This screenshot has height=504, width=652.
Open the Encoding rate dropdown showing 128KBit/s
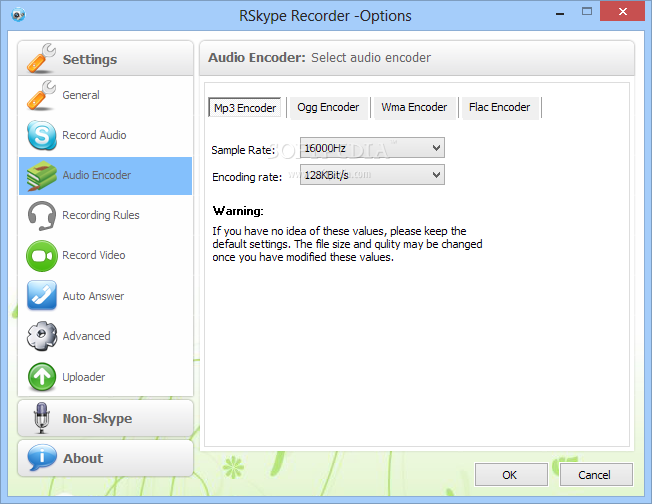(372, 175)
